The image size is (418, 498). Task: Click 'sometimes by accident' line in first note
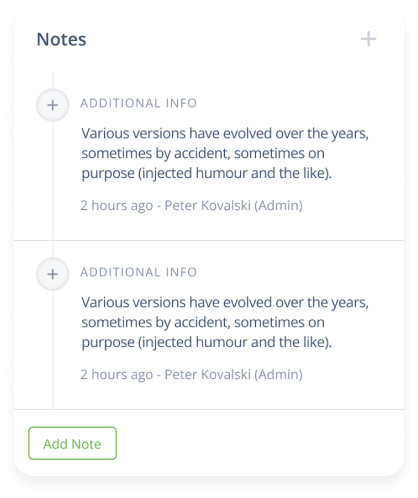click(x=203, y=153)
